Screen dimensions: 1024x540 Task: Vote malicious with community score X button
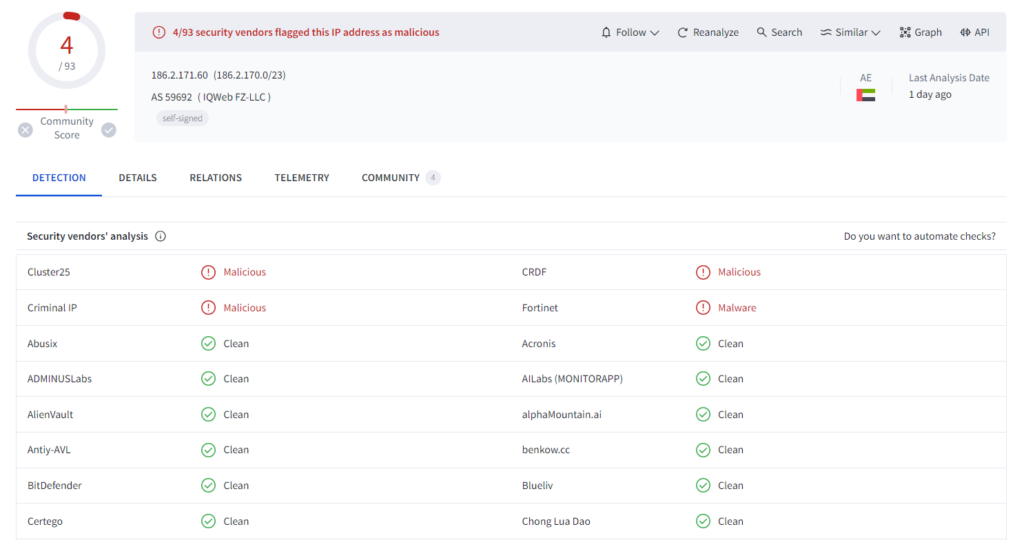click(x=25, y=129)
